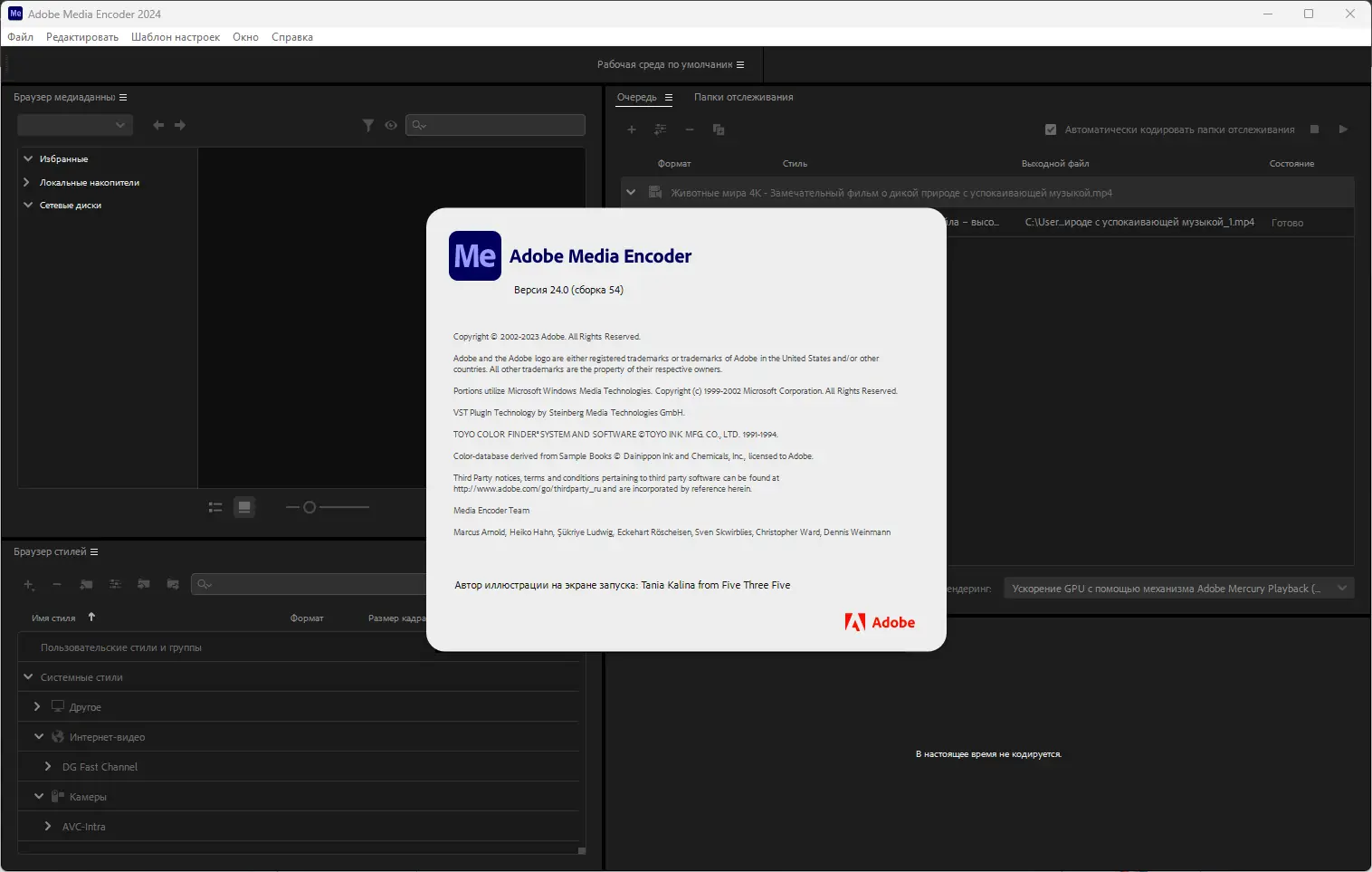Open the output file path ending _1.mp4
Screen dimensions: 1372x872
1139,222
